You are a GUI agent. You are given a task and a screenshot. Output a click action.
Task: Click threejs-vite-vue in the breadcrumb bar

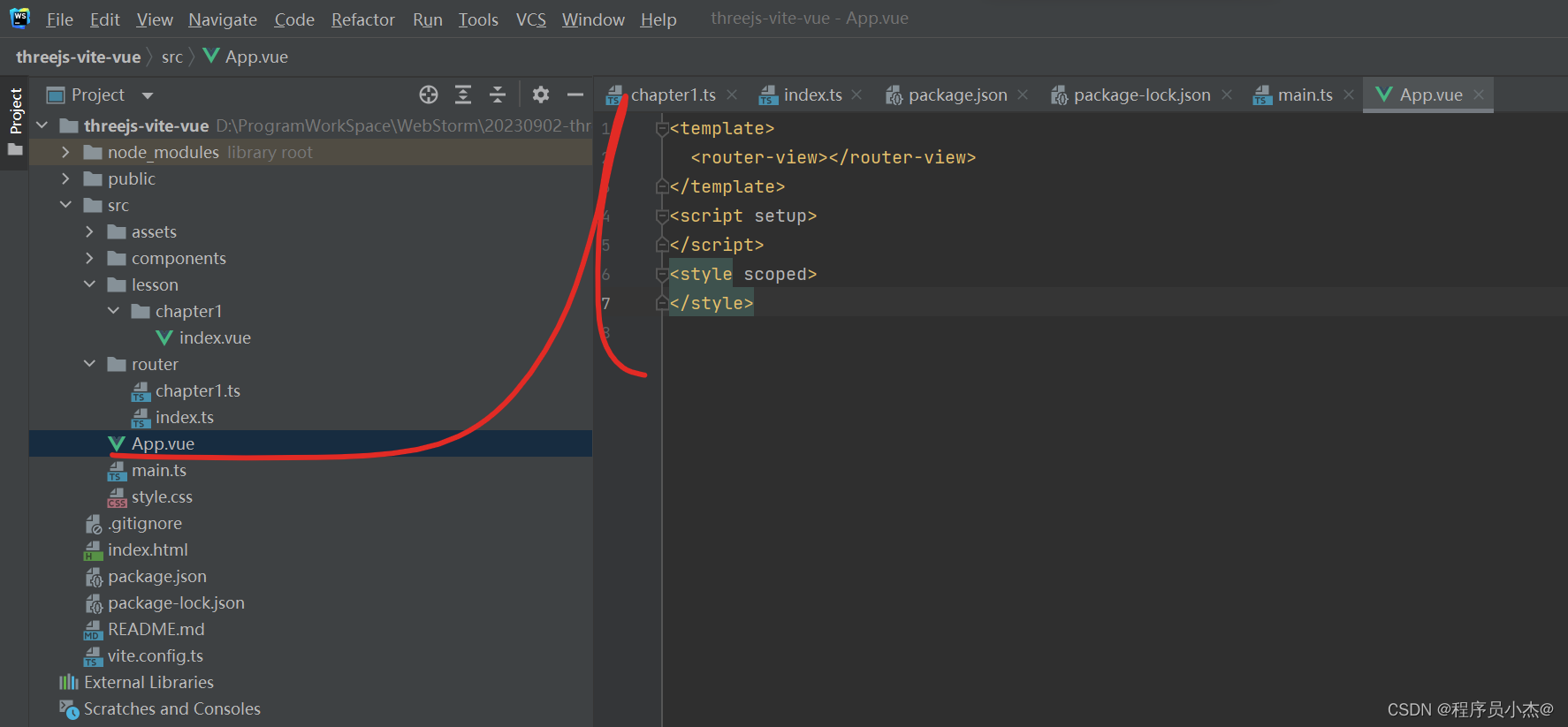tap(78, 57)
